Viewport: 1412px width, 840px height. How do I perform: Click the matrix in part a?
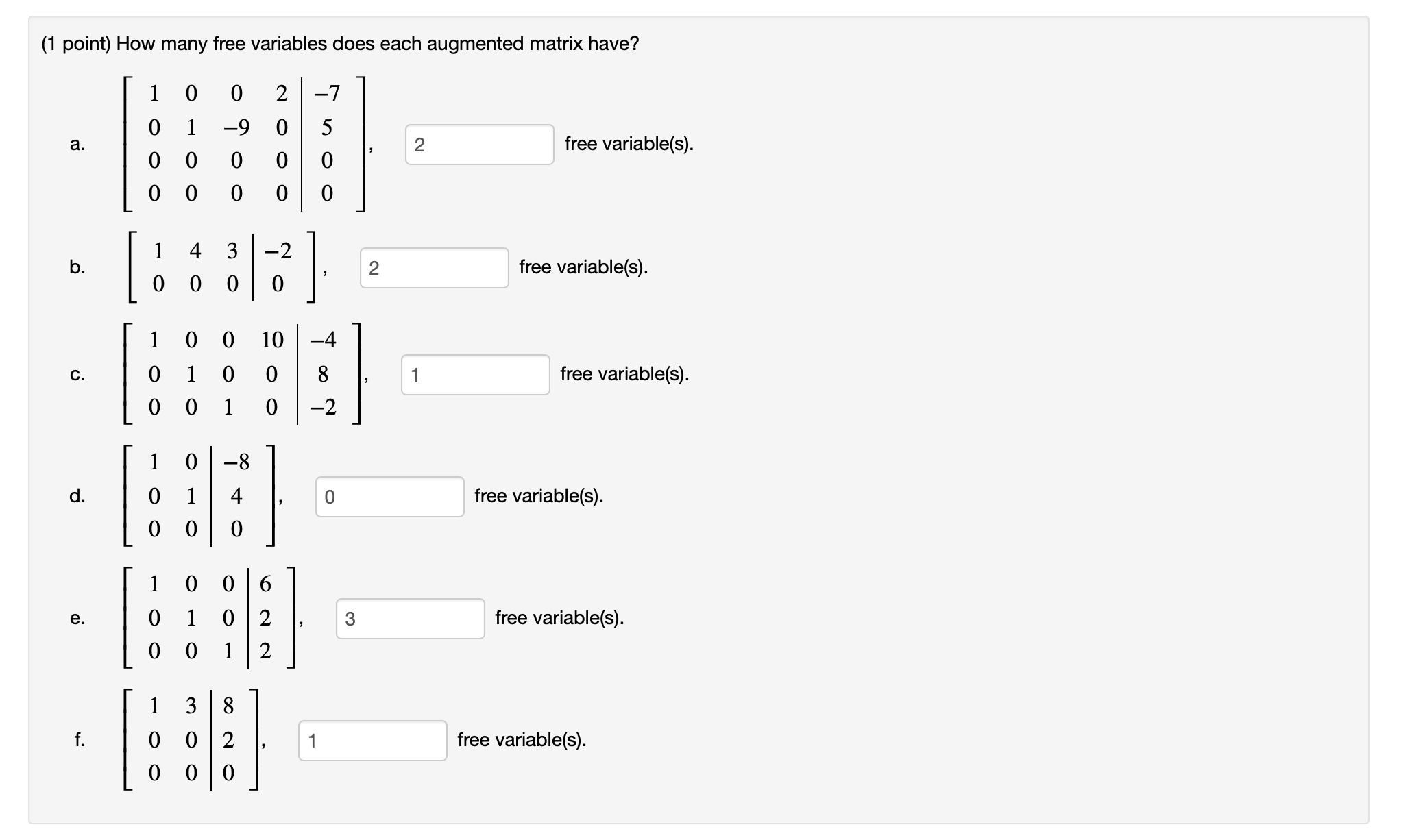[x=243, y=142]
